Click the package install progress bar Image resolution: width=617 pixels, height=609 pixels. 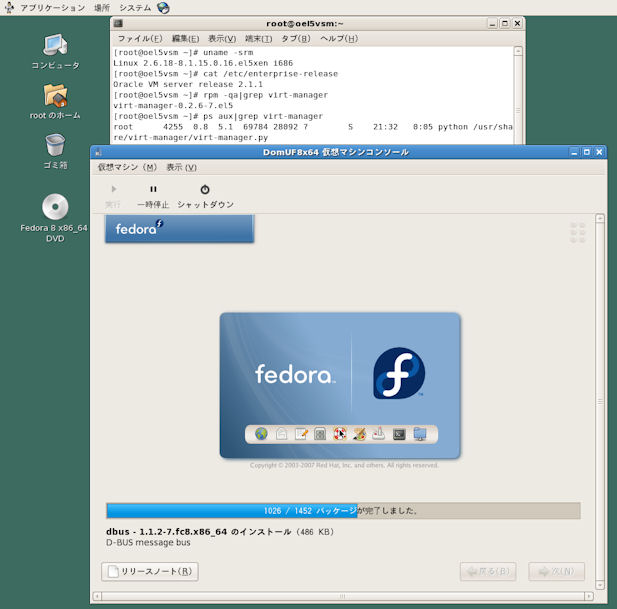coord(343,511)
